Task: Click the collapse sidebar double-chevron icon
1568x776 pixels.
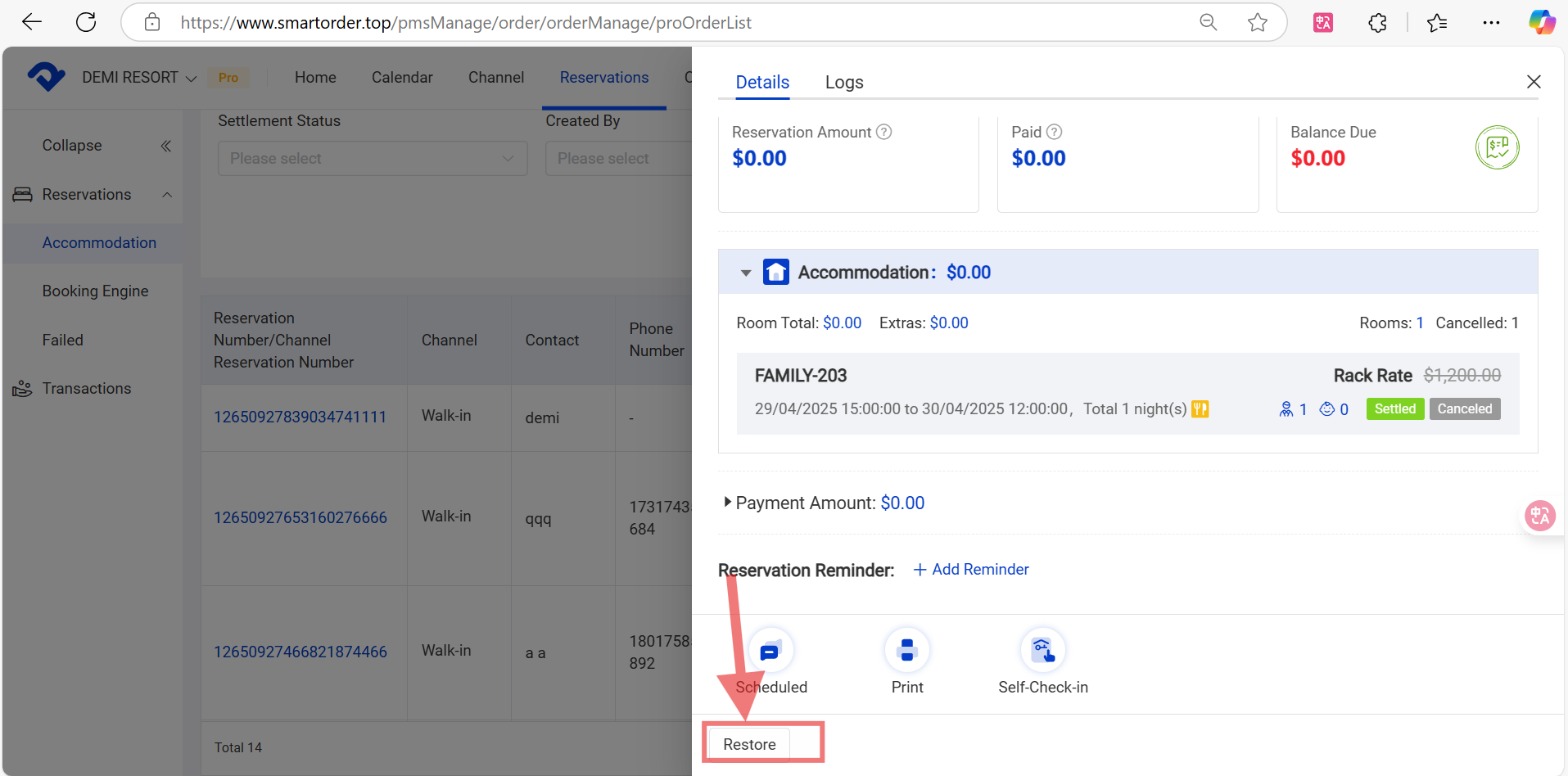Action: point(165,146)
